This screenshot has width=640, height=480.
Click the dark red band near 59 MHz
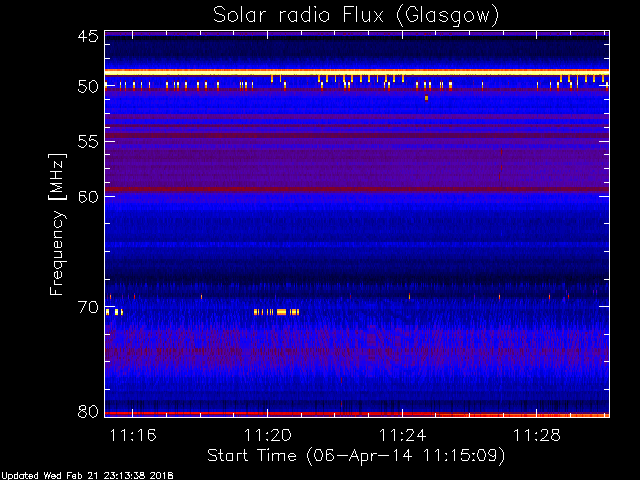[357, 189]
